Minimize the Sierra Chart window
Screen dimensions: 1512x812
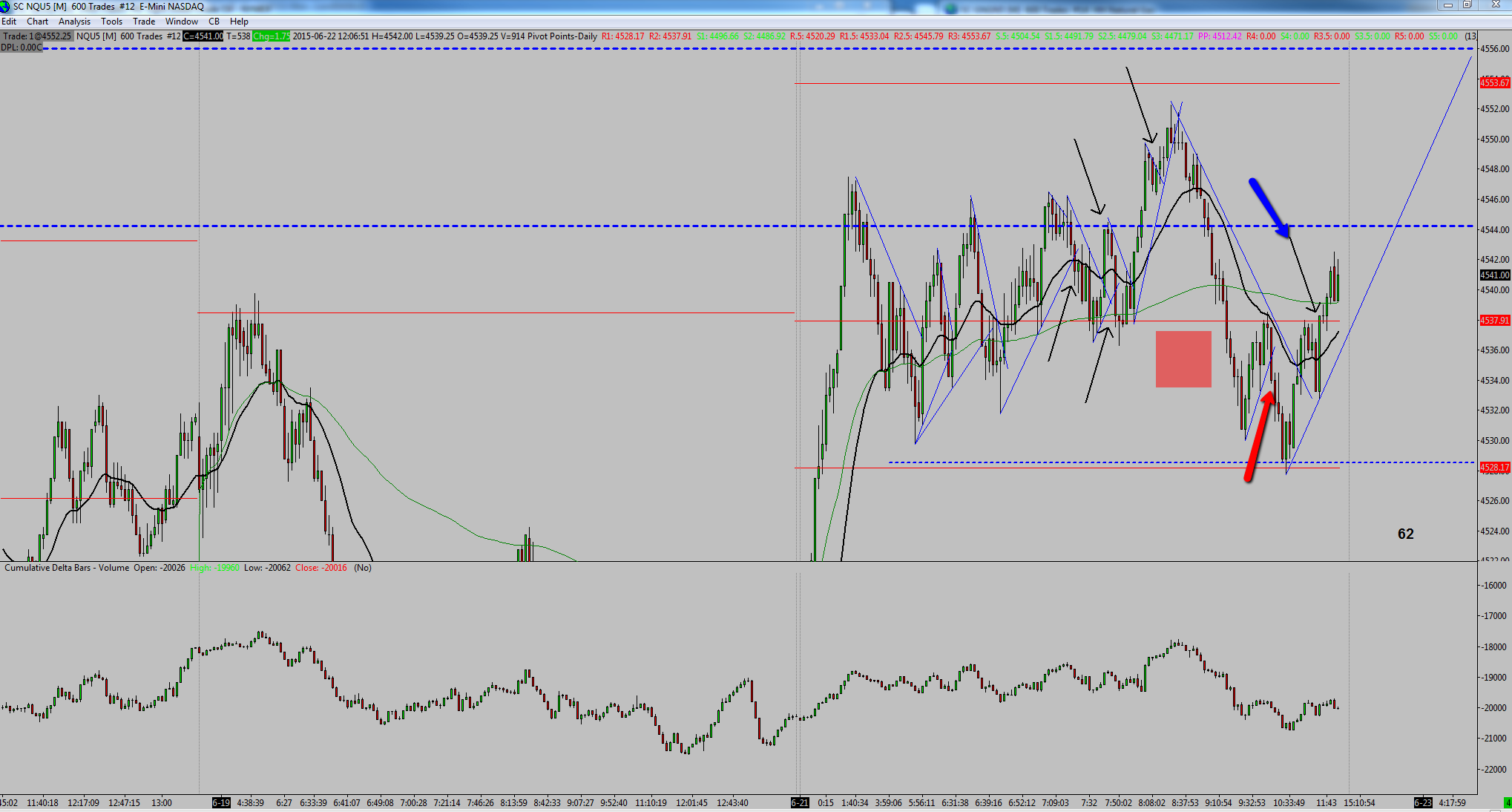coord(1447,5)
